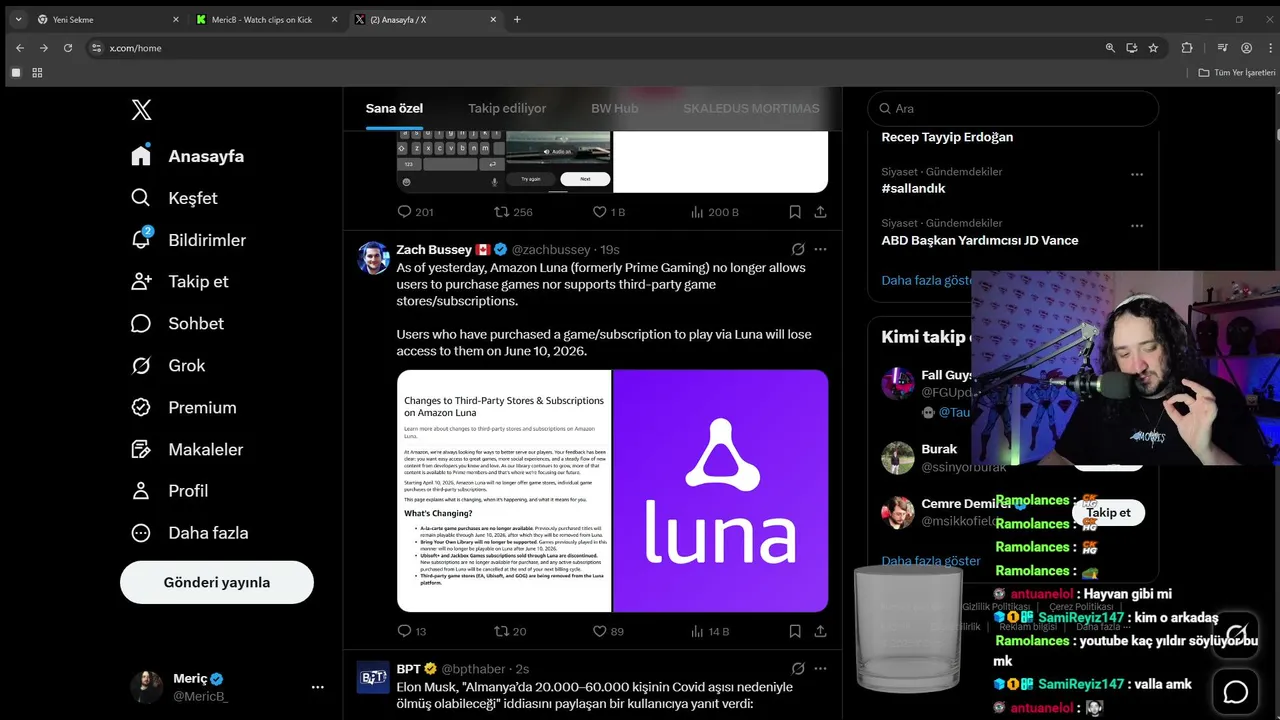Open Grok from sidebar
This screenshot has width=1280, height=720.
(x=168, y=366)
